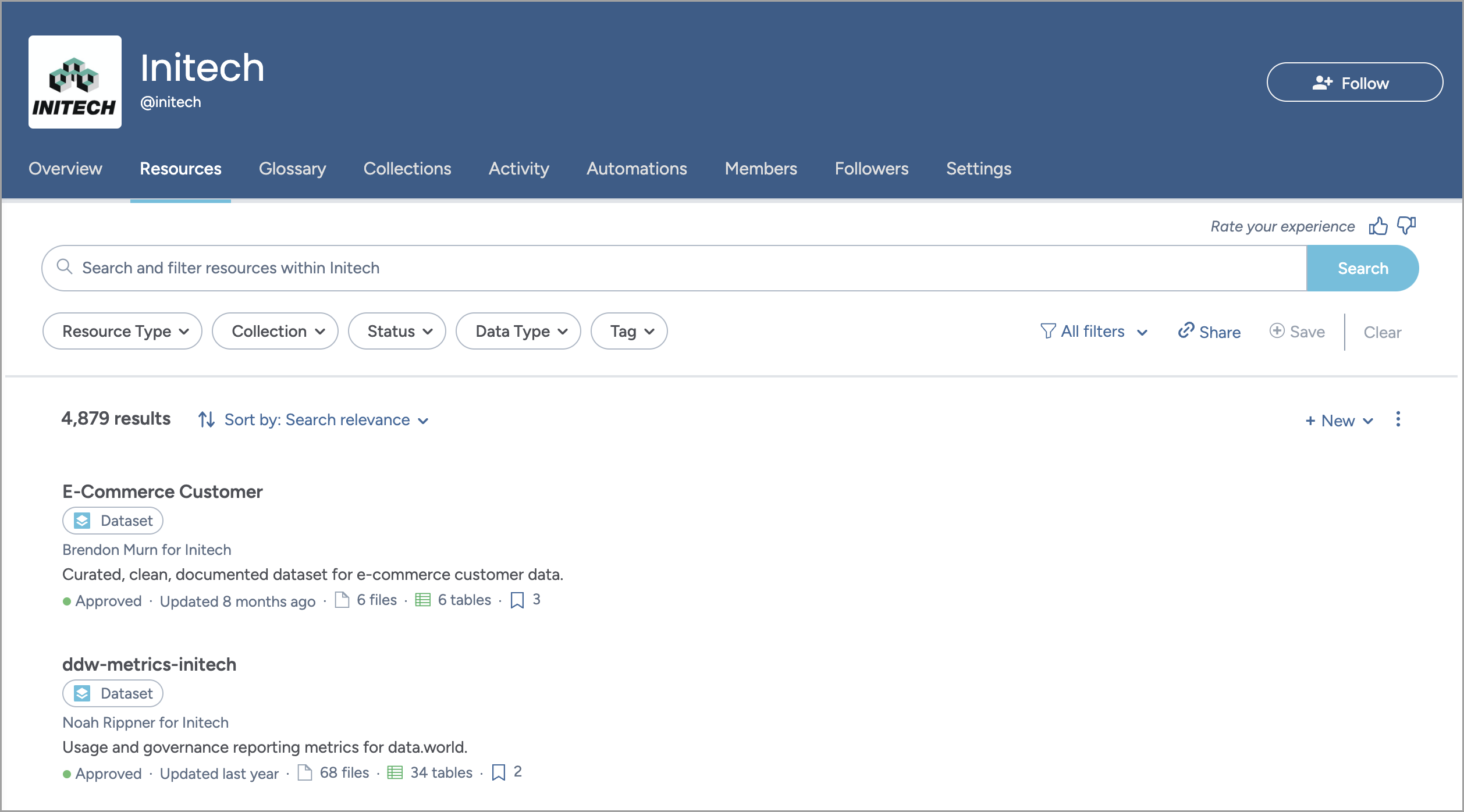The height and width of the screenshot is (812, 1464).
Task: Switch to the Glossary tab
Action: point(292,169)
